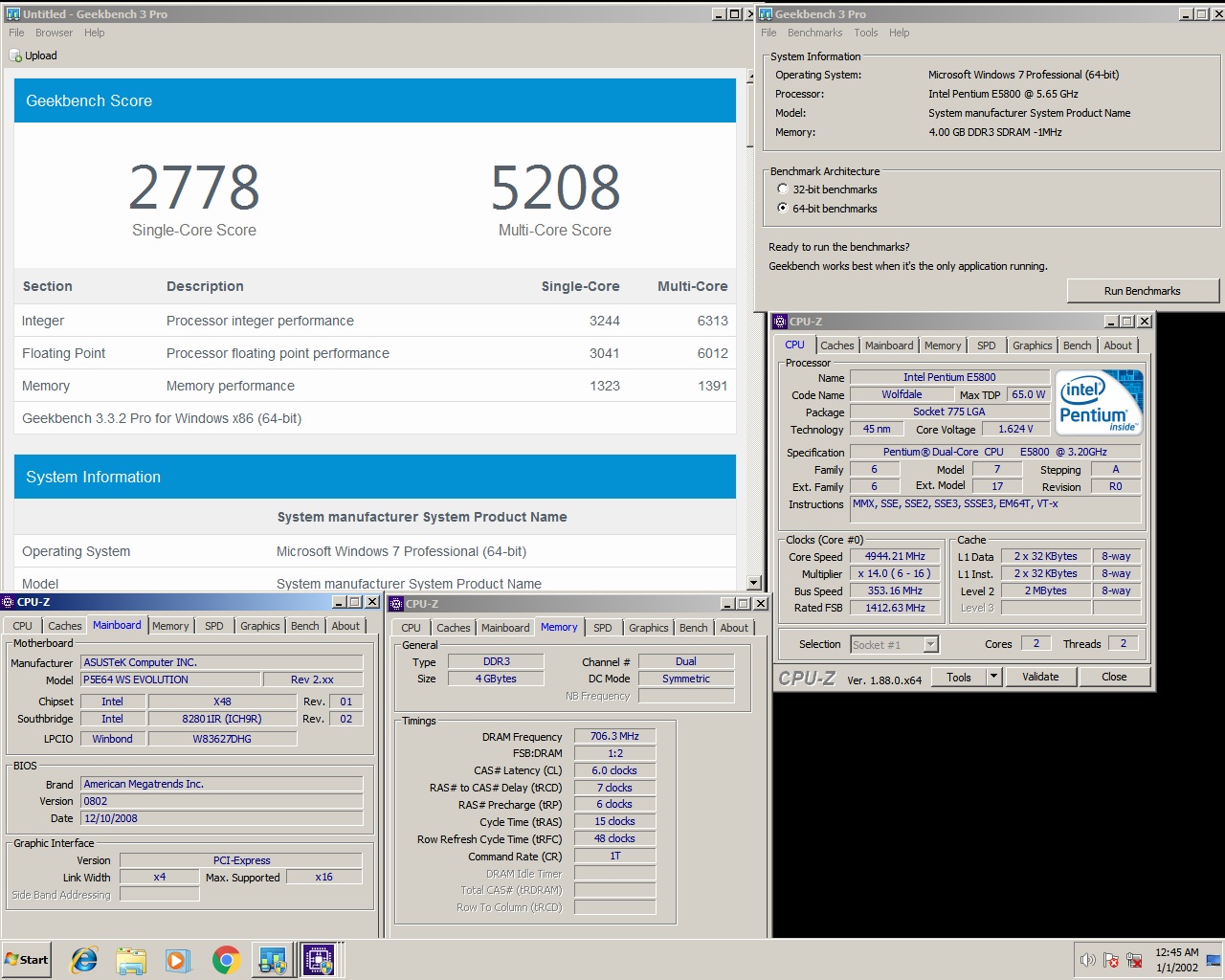The width and height of the screenshot is (1225, 980).
Task: Click Core Voltage value 1.624 V
Action: 1015,429
